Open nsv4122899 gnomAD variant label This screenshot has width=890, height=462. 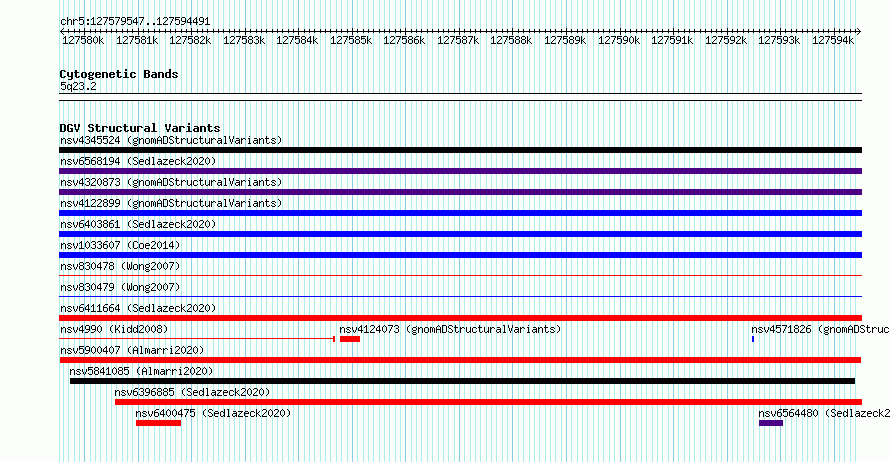tap(171, 203)
